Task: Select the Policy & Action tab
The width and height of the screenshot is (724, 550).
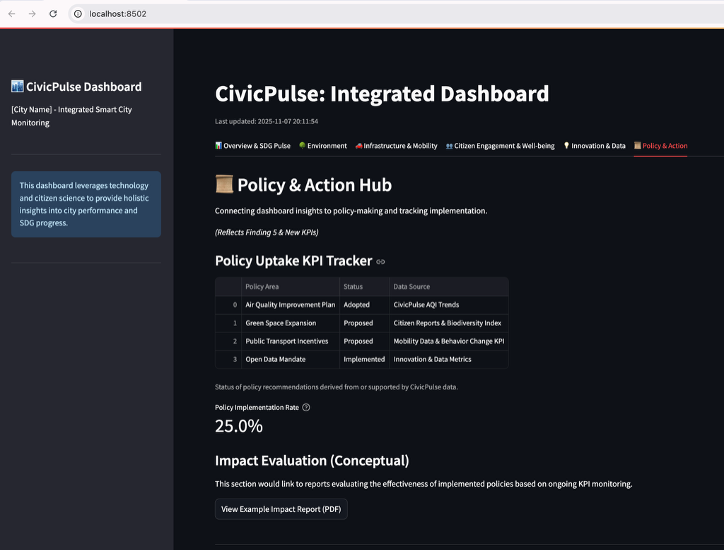Action: click(661, 146)
